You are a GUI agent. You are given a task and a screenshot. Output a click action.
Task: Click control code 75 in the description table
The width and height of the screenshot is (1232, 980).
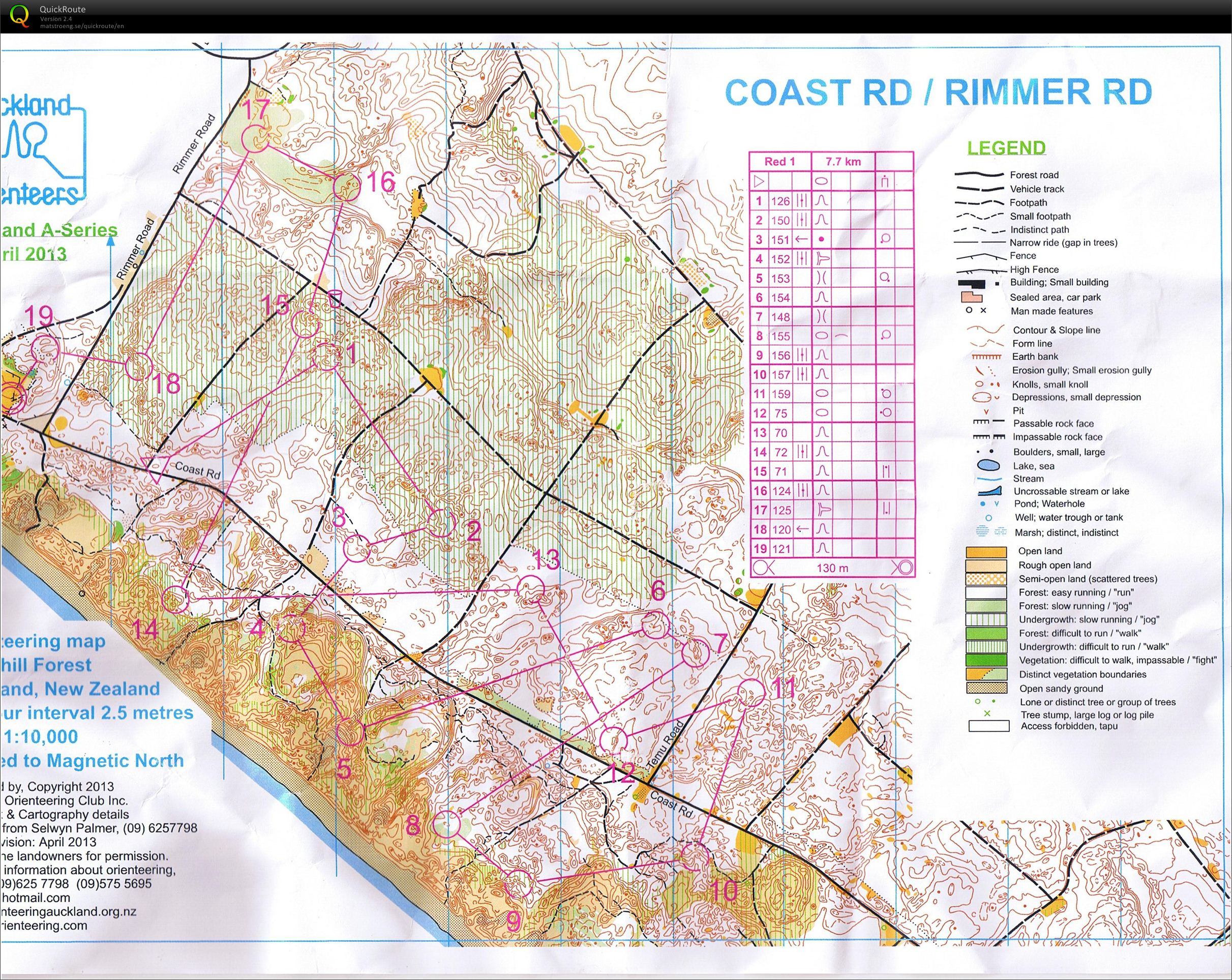780,413
